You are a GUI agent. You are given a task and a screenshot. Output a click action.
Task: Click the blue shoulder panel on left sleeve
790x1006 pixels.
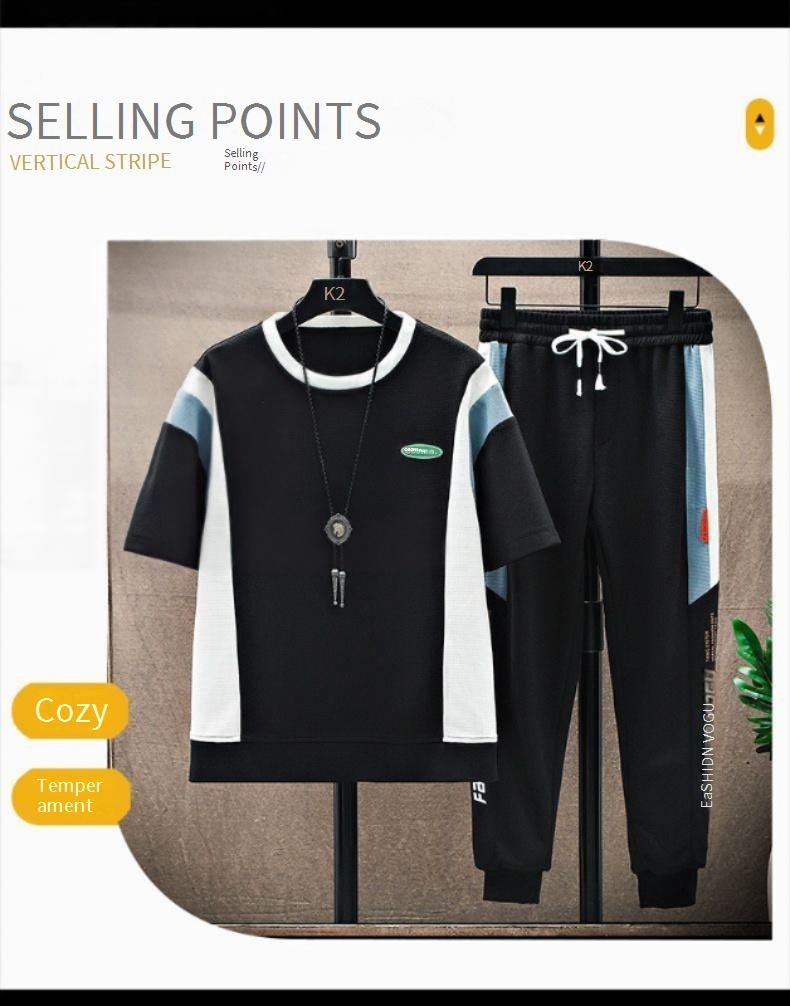(x=190, y=419)
